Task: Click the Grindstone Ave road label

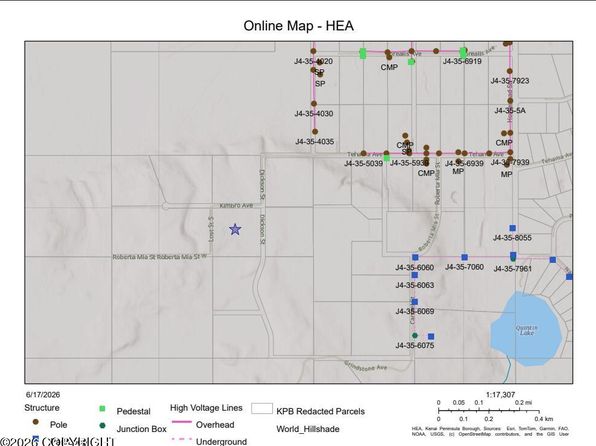Action: point(366,366)
